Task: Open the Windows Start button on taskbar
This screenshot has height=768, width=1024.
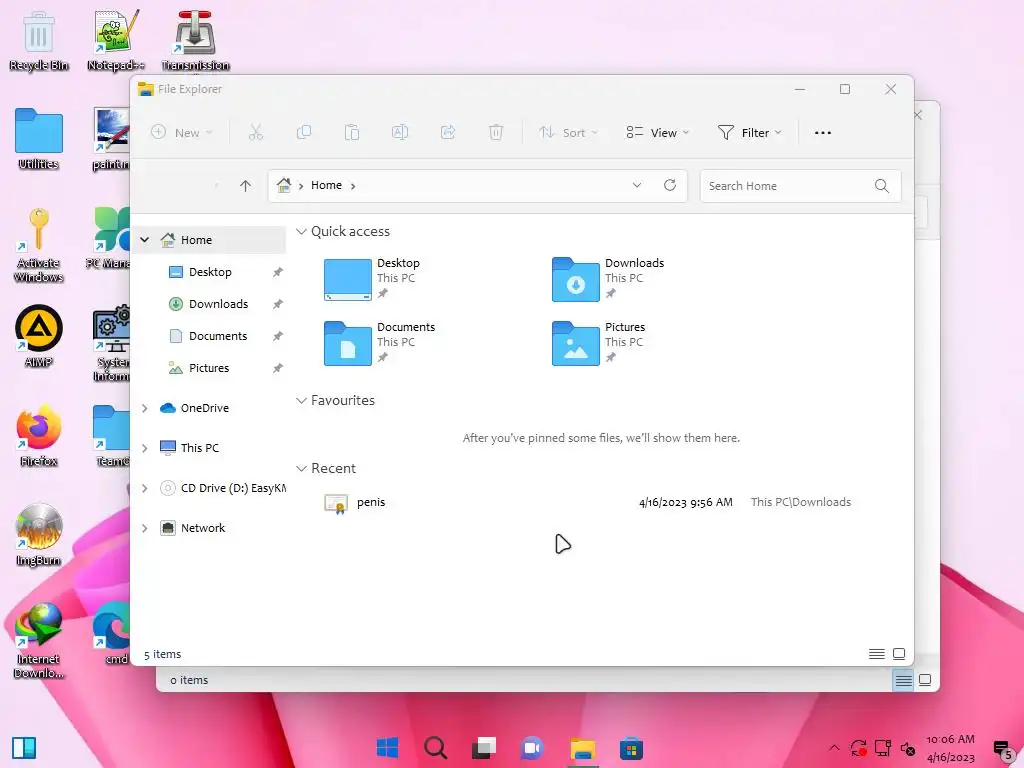Action: pos(387,748)
